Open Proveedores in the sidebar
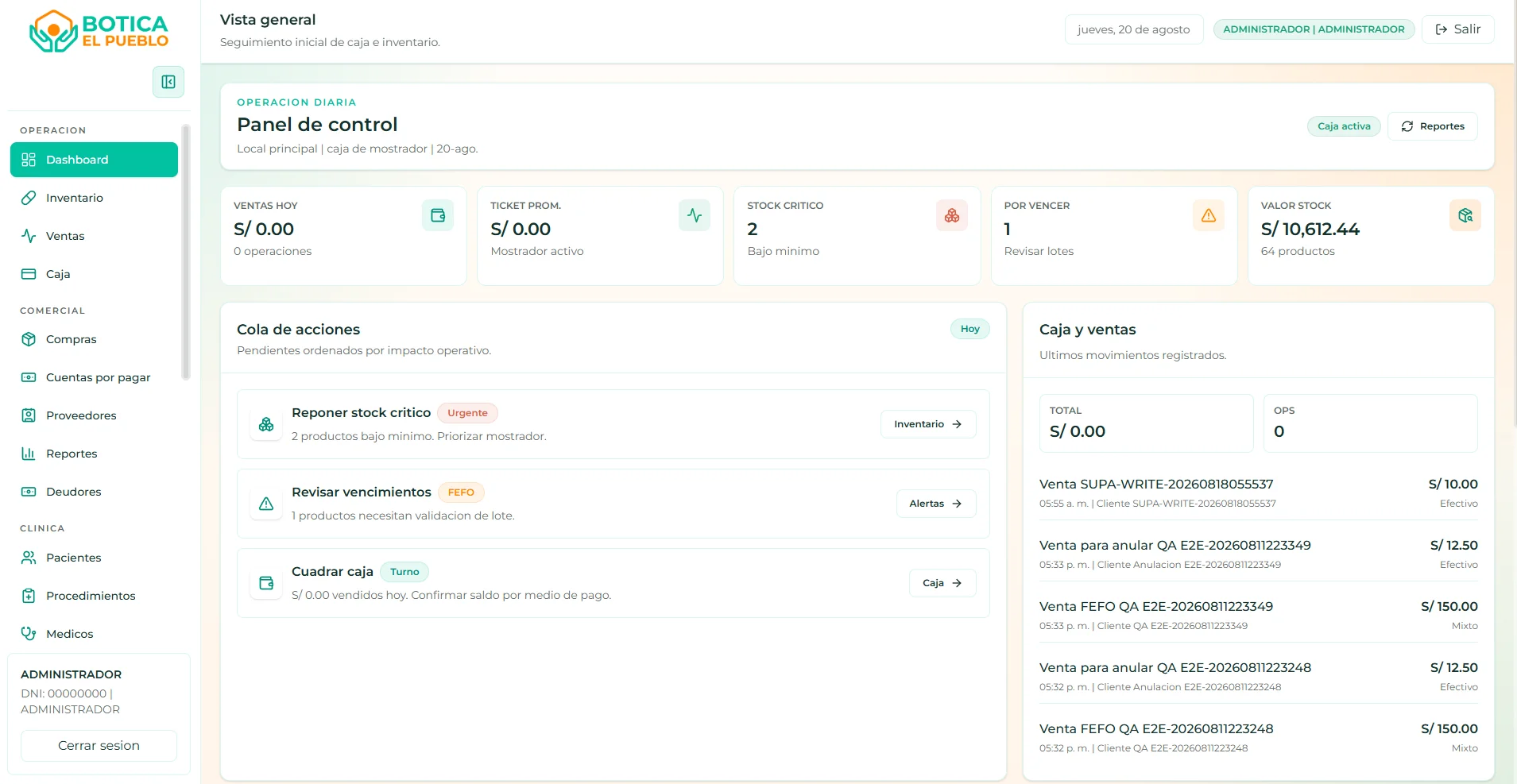 [94, 415]
